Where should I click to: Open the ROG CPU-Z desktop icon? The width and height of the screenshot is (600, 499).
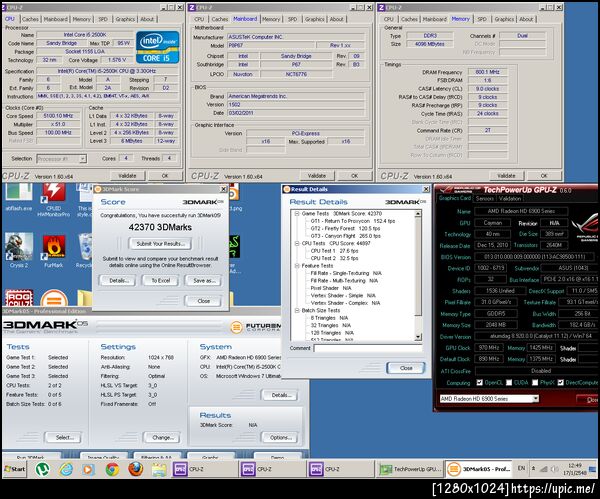click(19, 298)
